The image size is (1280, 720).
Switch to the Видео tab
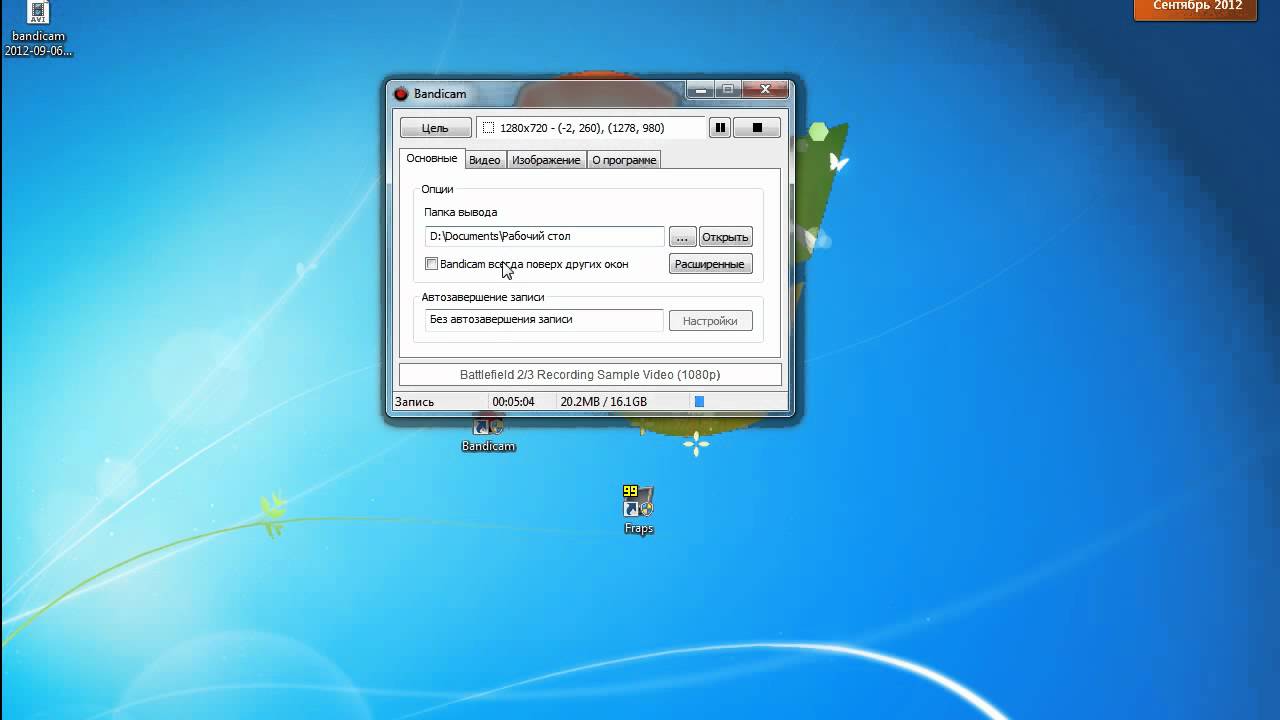485,160
